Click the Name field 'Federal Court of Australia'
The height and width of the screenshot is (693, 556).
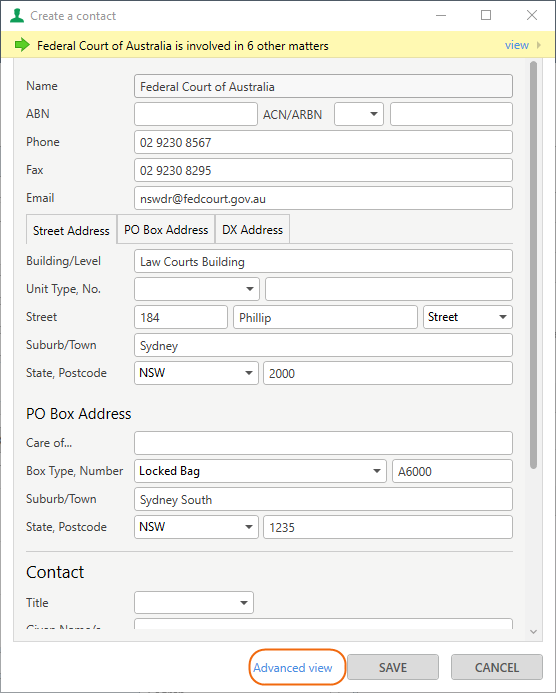tap(324, 86)
